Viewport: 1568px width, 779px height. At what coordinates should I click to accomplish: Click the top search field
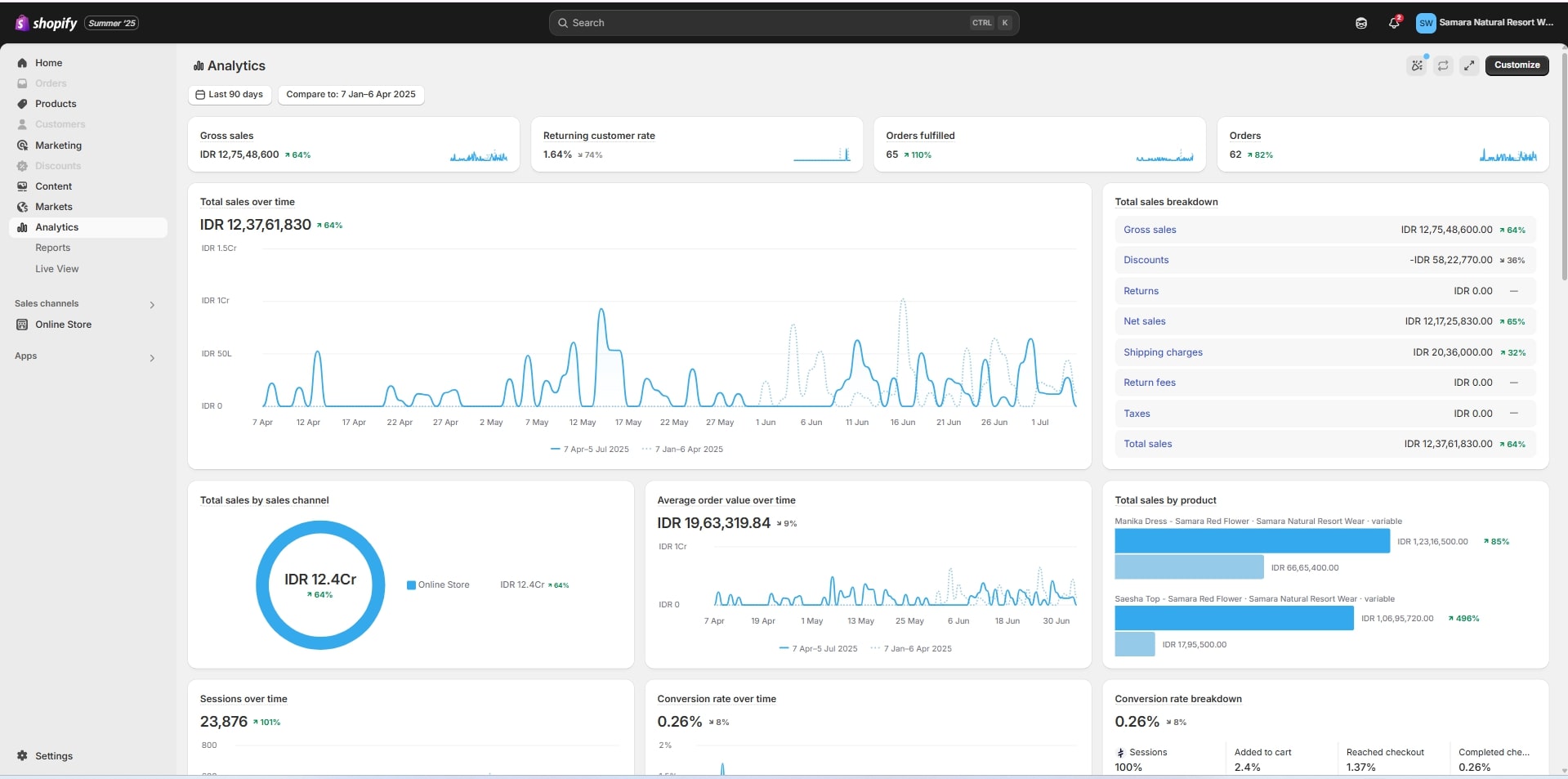pos(784,23)
